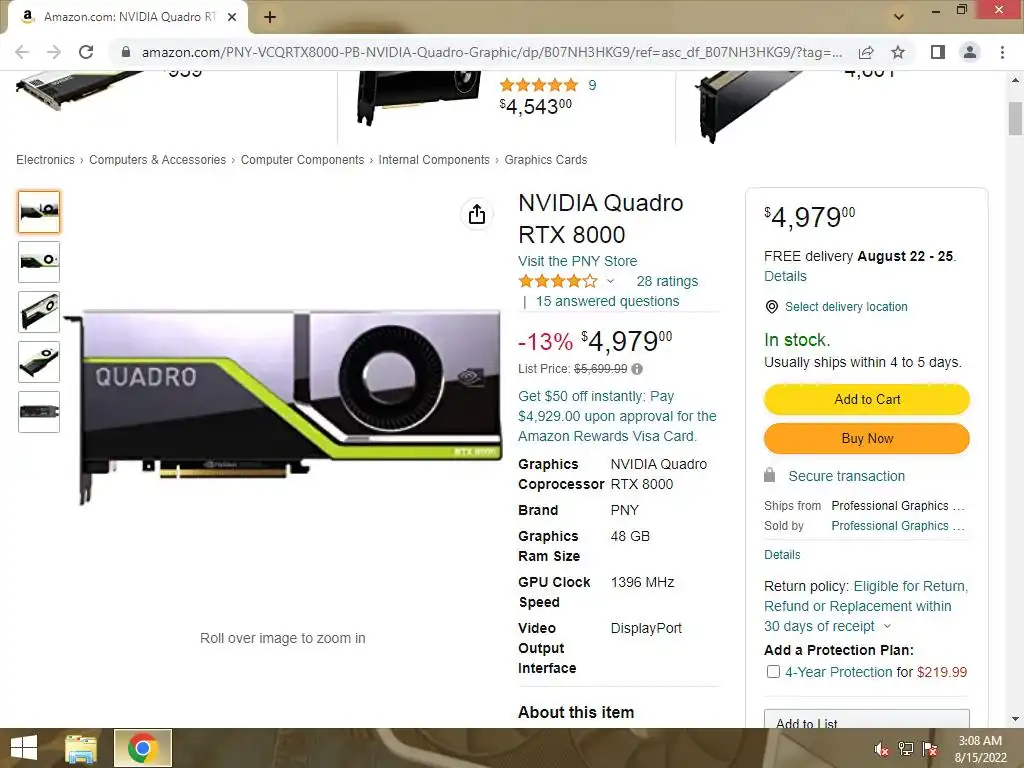Click the Add to Cart button
This screenshot has height=768, width=1024.
(867, 399)
